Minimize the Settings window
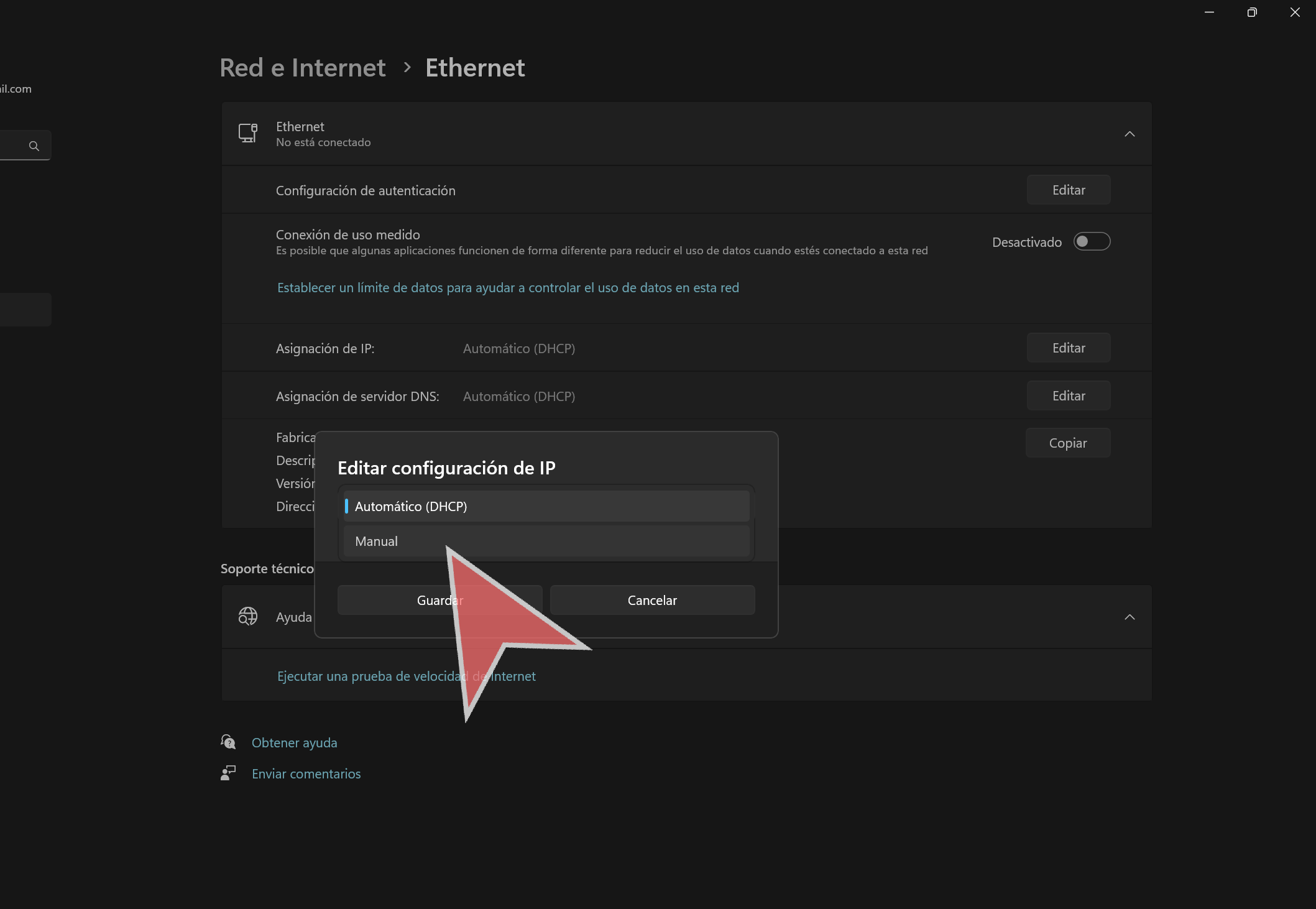Screen dimensions: 1316x909 coord(1209,12)
